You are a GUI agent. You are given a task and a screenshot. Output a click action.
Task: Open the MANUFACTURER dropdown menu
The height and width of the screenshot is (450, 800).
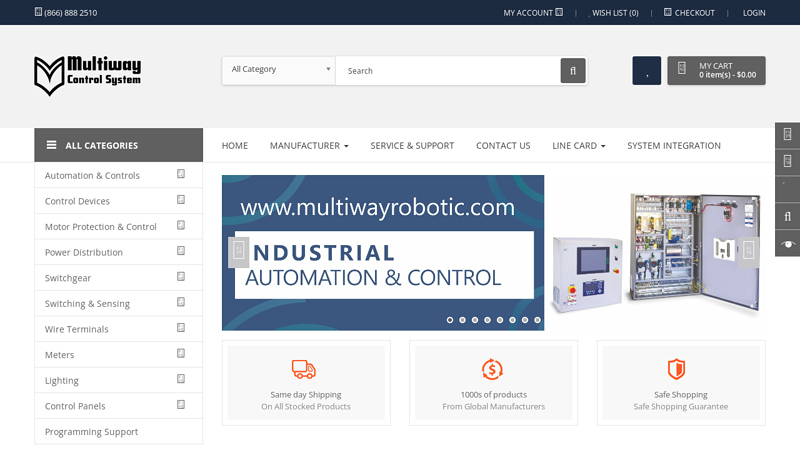(x=309, y=145)
